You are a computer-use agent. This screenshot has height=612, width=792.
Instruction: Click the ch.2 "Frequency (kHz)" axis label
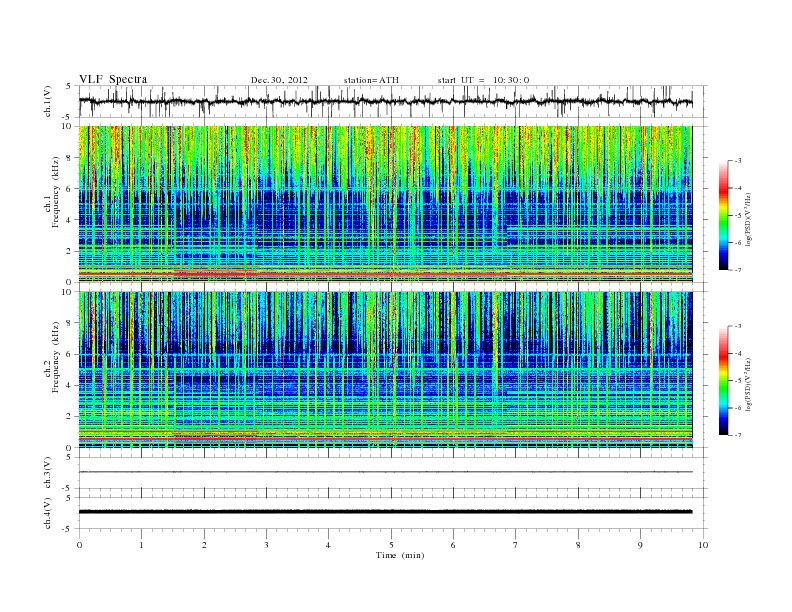point(56,357)
